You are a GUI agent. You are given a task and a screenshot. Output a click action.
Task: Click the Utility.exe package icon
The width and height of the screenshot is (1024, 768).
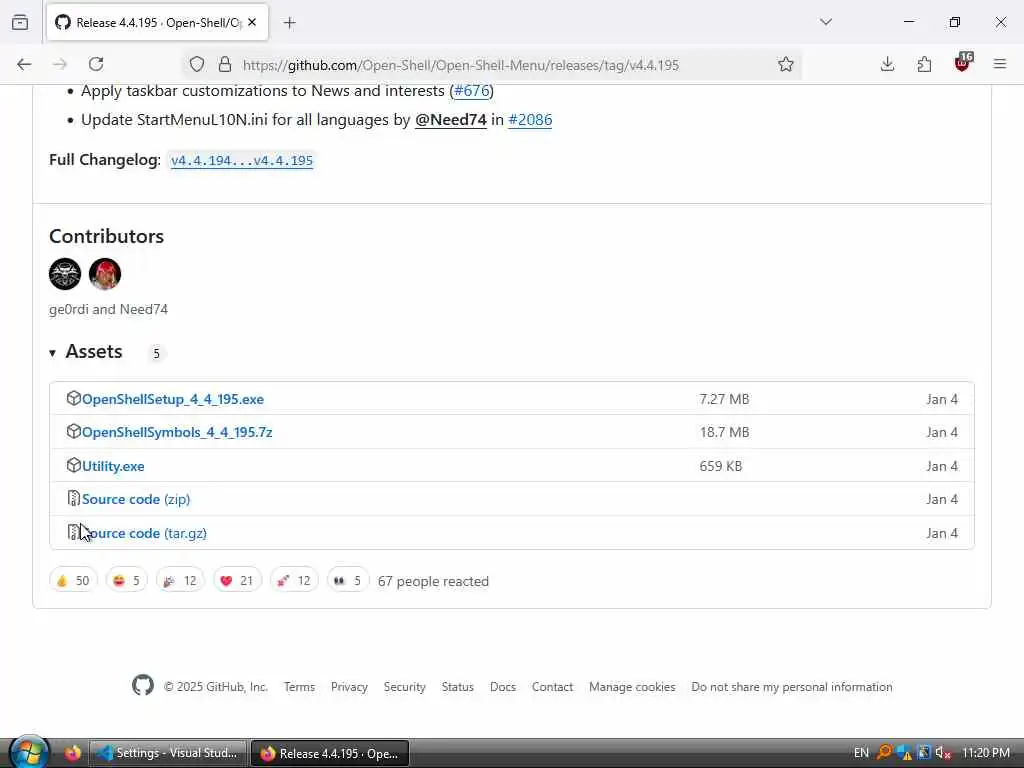73,465
